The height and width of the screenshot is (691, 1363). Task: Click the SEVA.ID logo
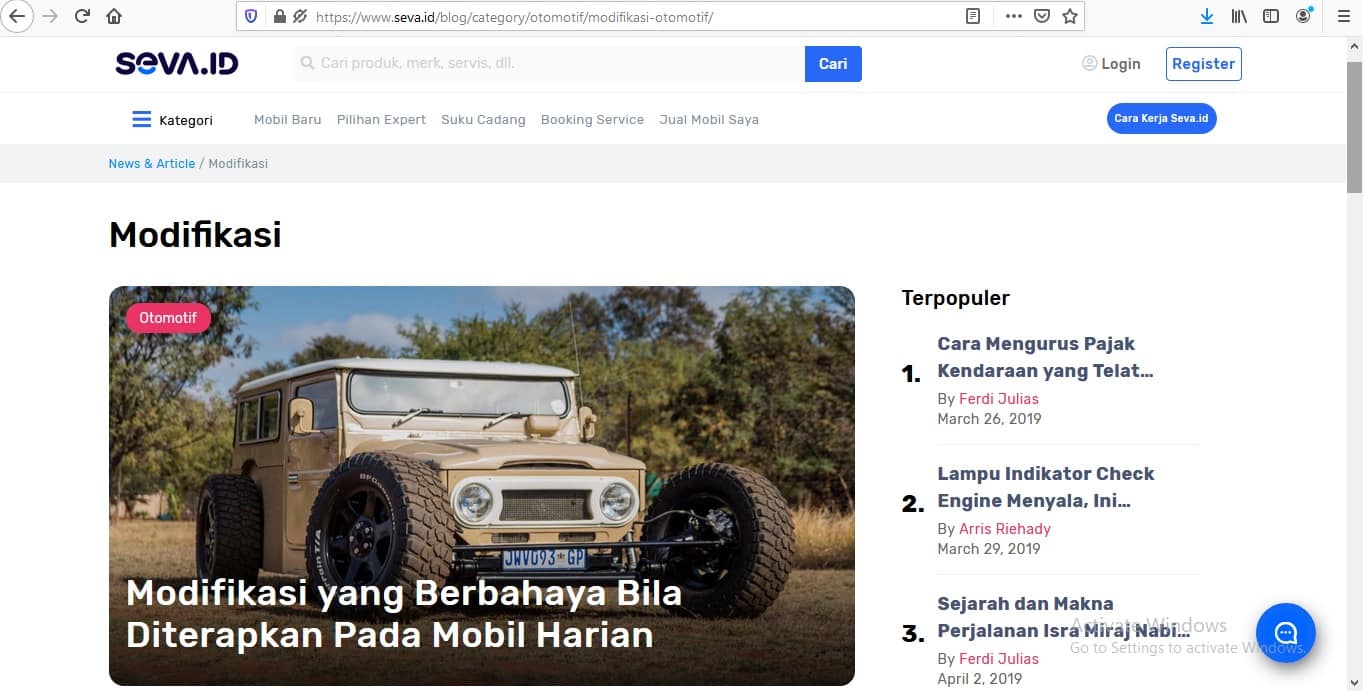coord(177,64)
